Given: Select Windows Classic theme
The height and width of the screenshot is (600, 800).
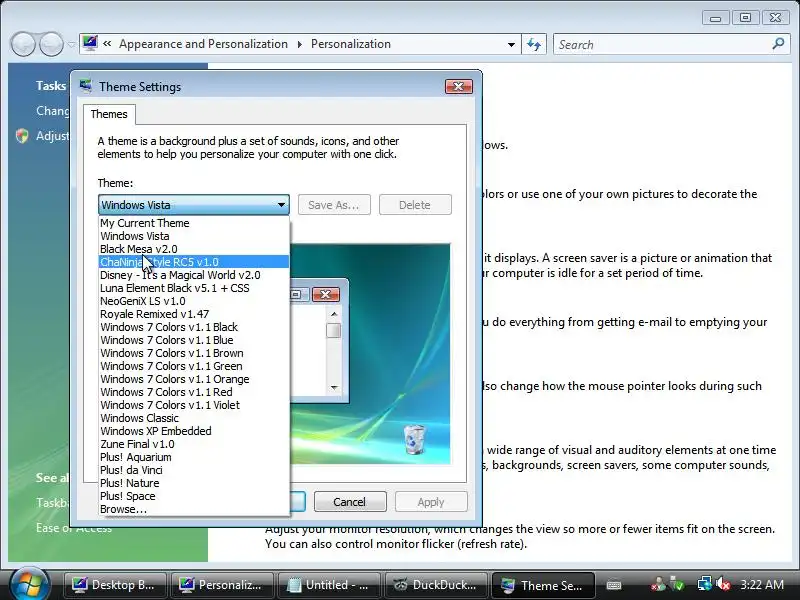Looking at the screenshot, I should [194, 418].
